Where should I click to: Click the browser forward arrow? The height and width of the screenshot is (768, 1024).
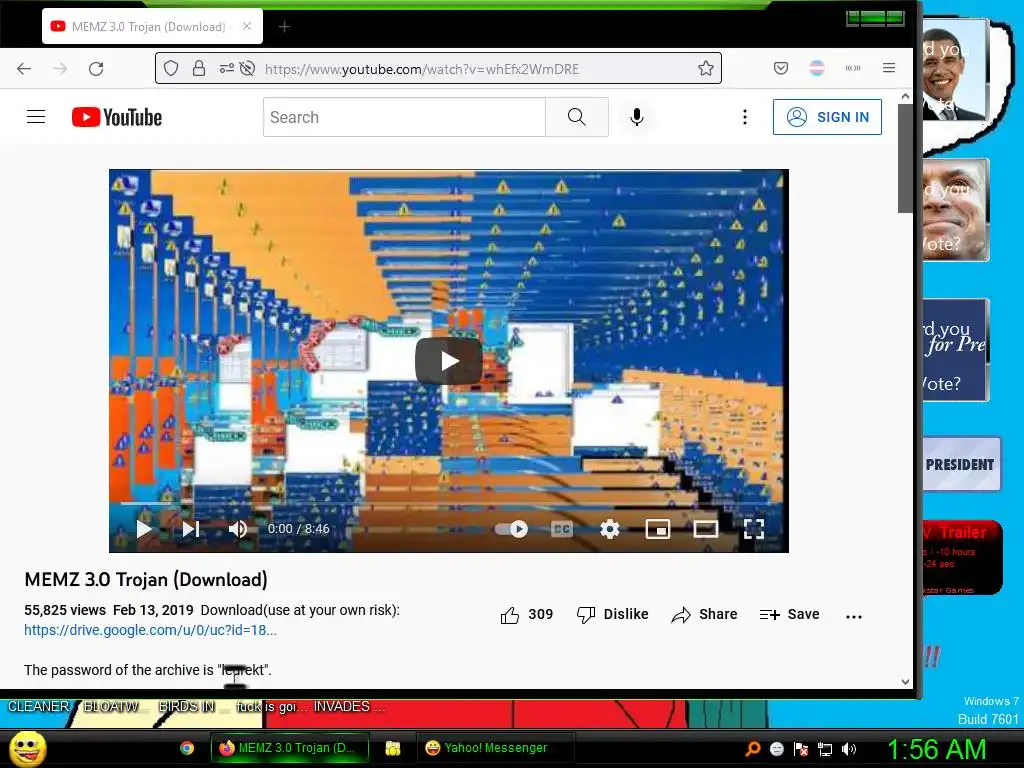(x=60, y=69)
